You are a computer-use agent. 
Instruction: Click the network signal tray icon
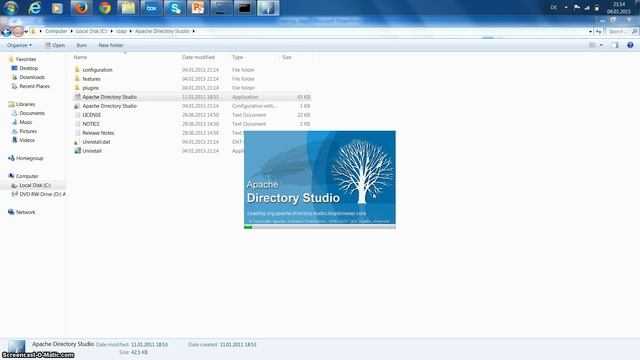coord(587,8)
